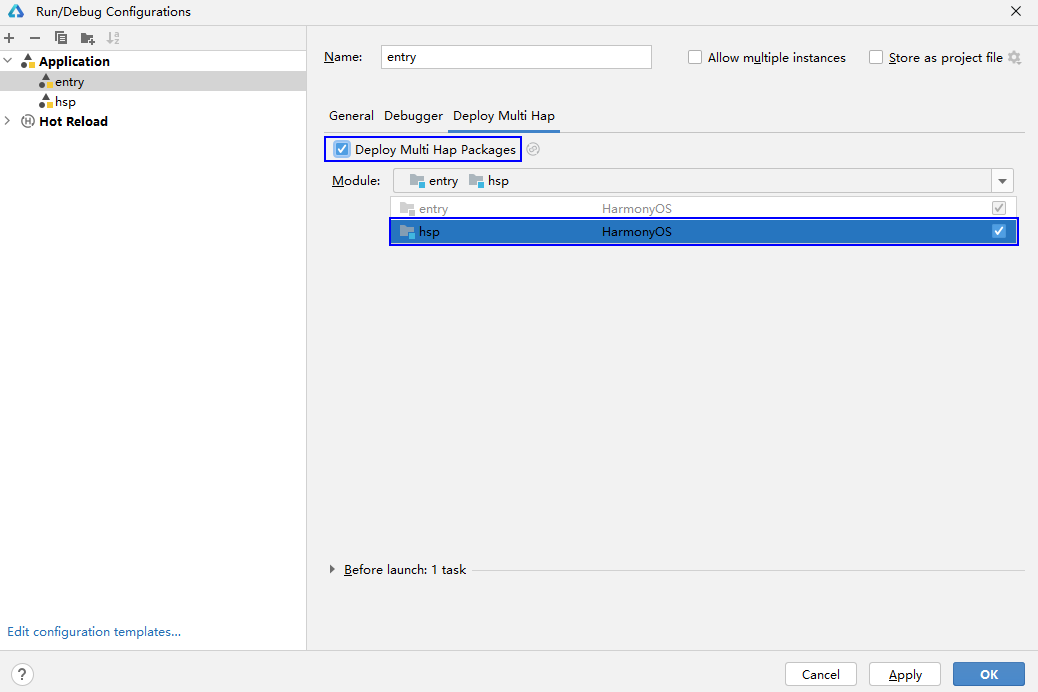The height and width of the screenshot is (692, 1038).
Task: Create a new folder for configurations
Action: tap(86, 38)
